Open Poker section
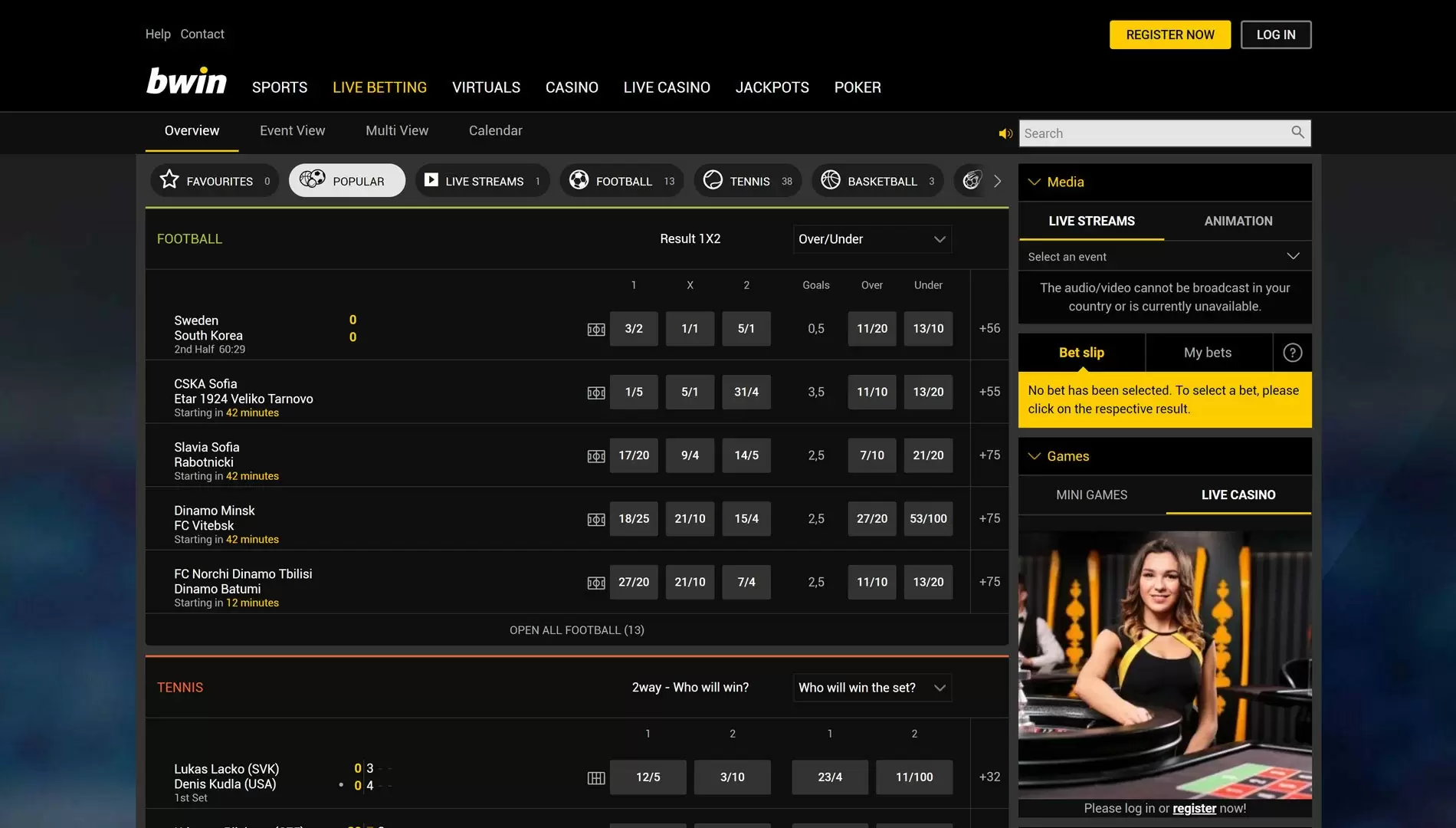Screen dimensions: 1456x828 (858, 87)
